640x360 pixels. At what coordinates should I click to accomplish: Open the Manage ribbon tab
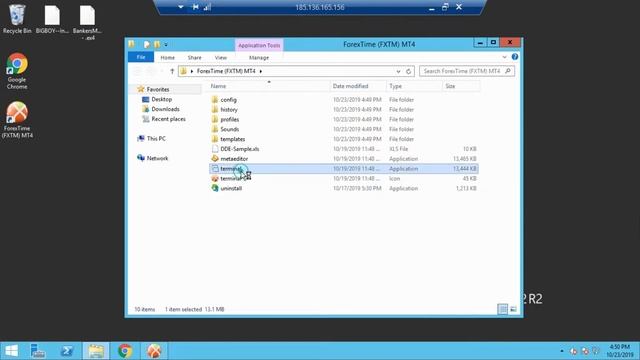(x=259, y=58)
